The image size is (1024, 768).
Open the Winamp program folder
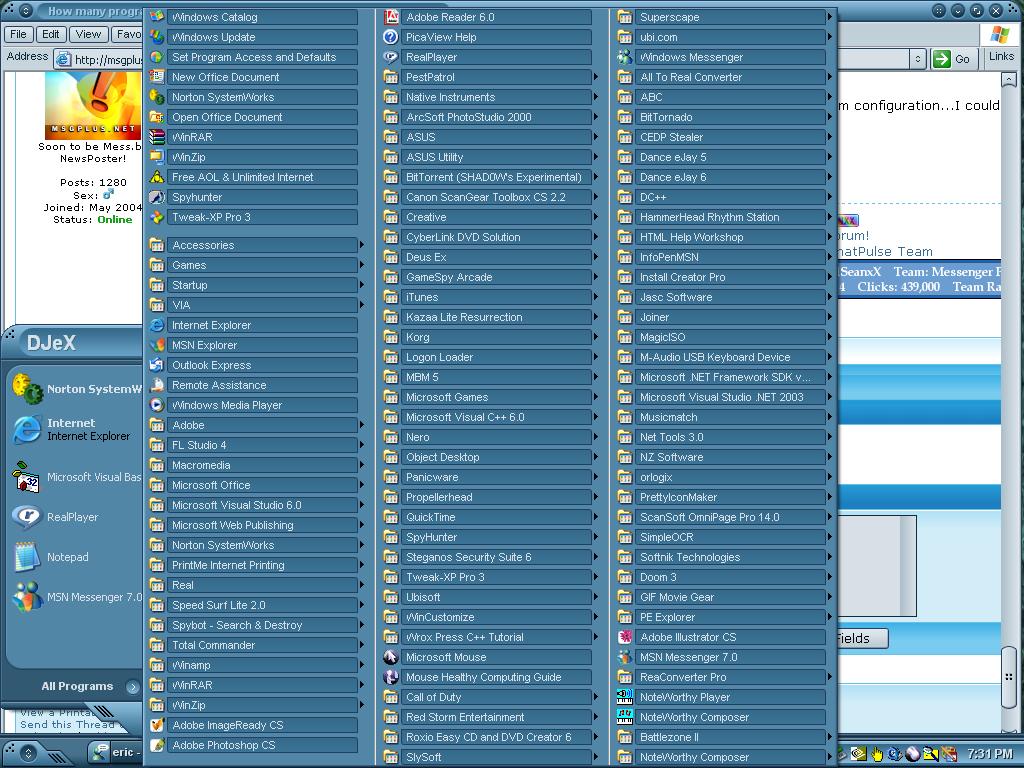(253, 665)
